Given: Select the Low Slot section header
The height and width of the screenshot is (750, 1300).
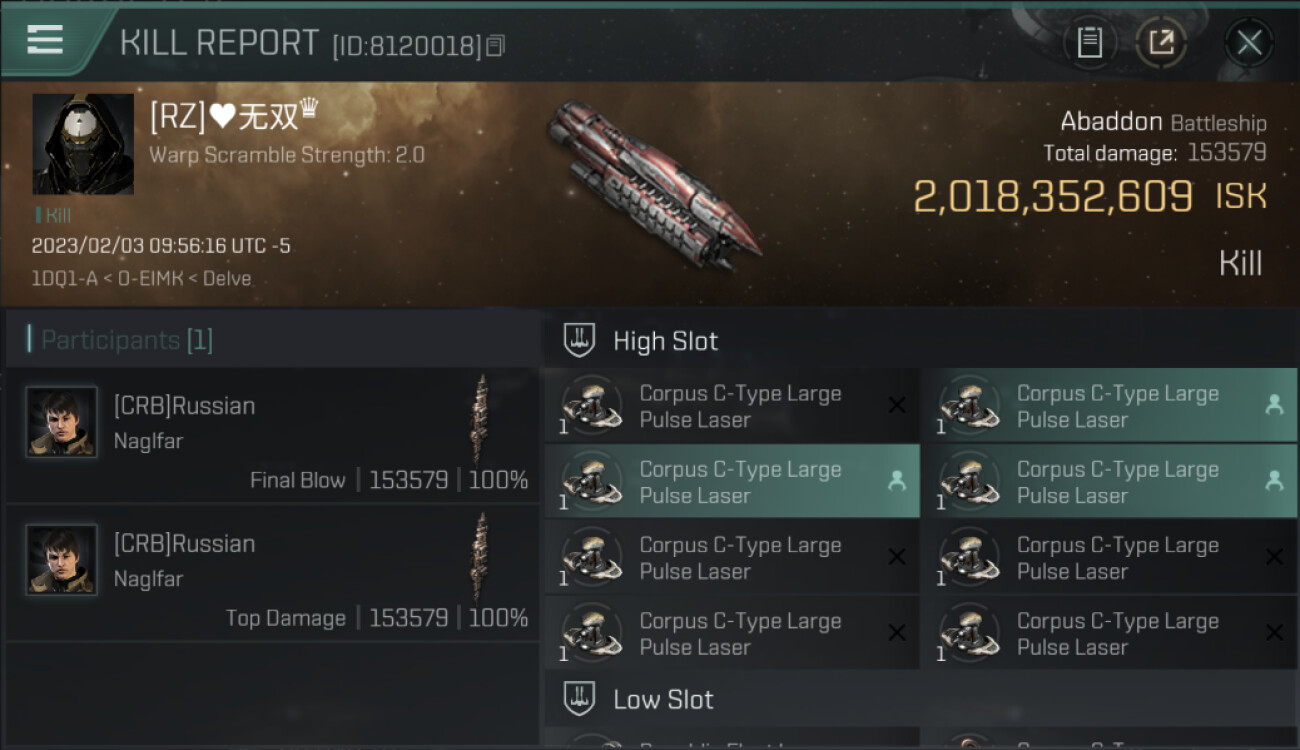Looking at the screenshot, I should [x=663, y=699].
